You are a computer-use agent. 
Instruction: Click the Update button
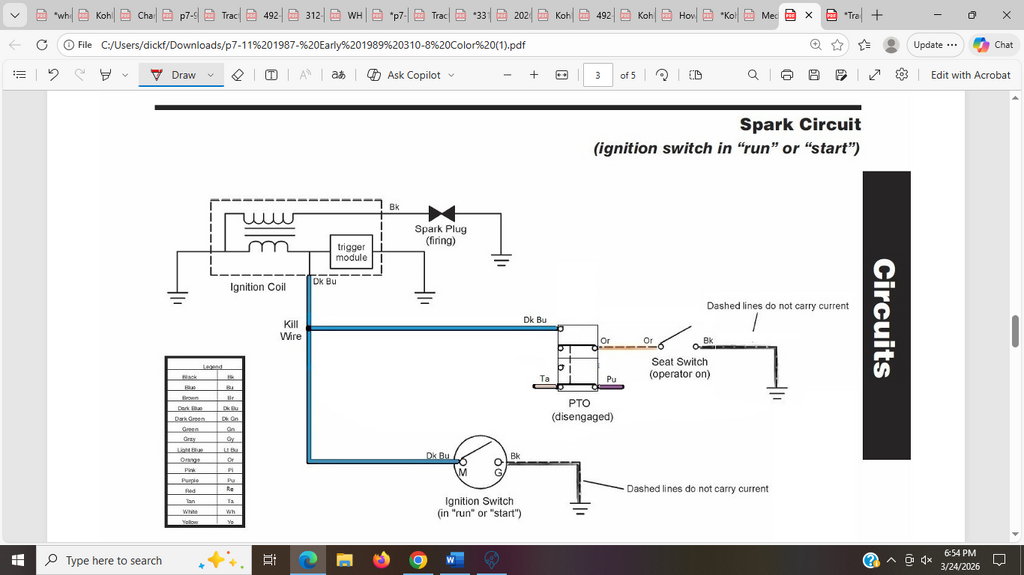coord(935,45)
